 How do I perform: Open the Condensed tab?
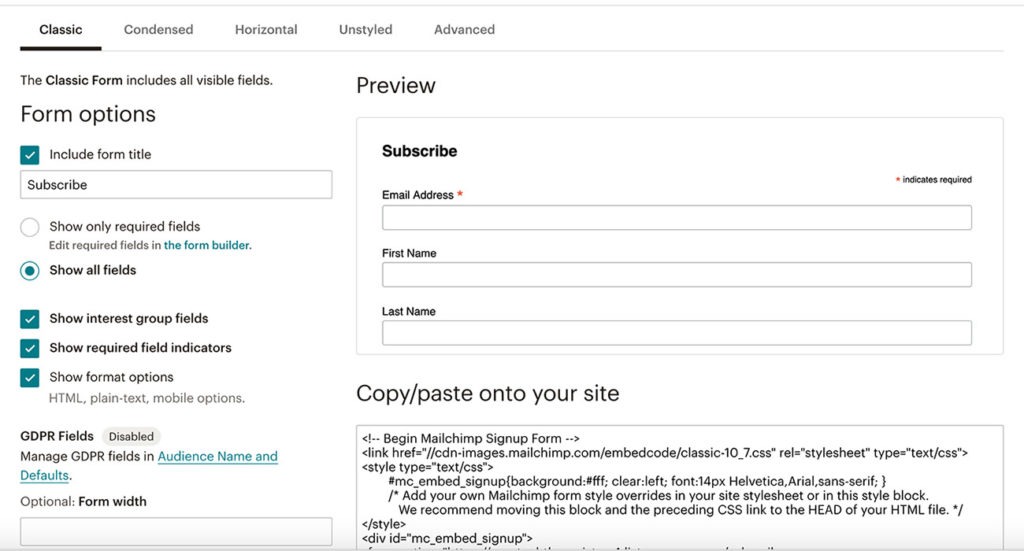click(x=159, y=29)
